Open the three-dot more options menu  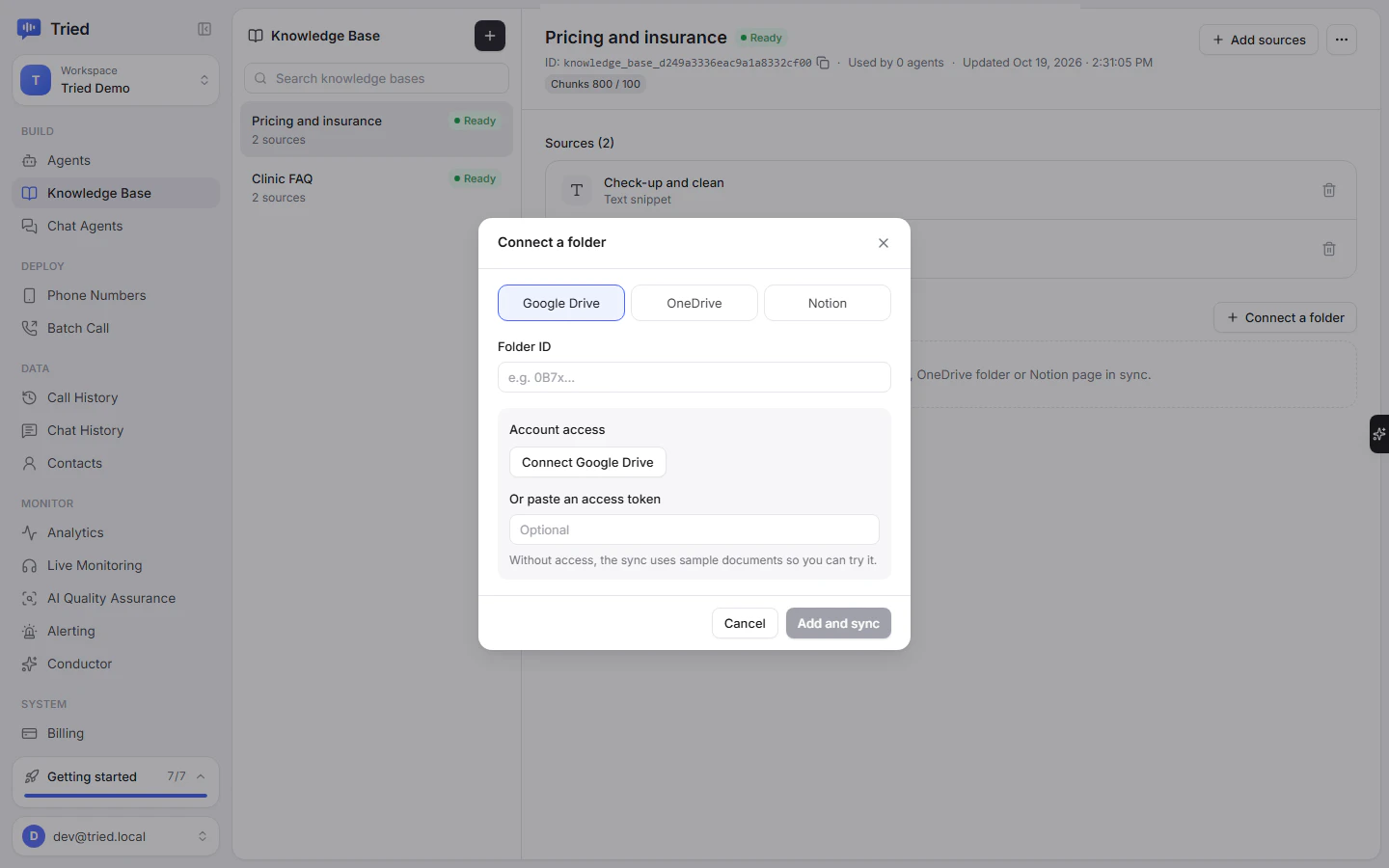click(1342, 40)
